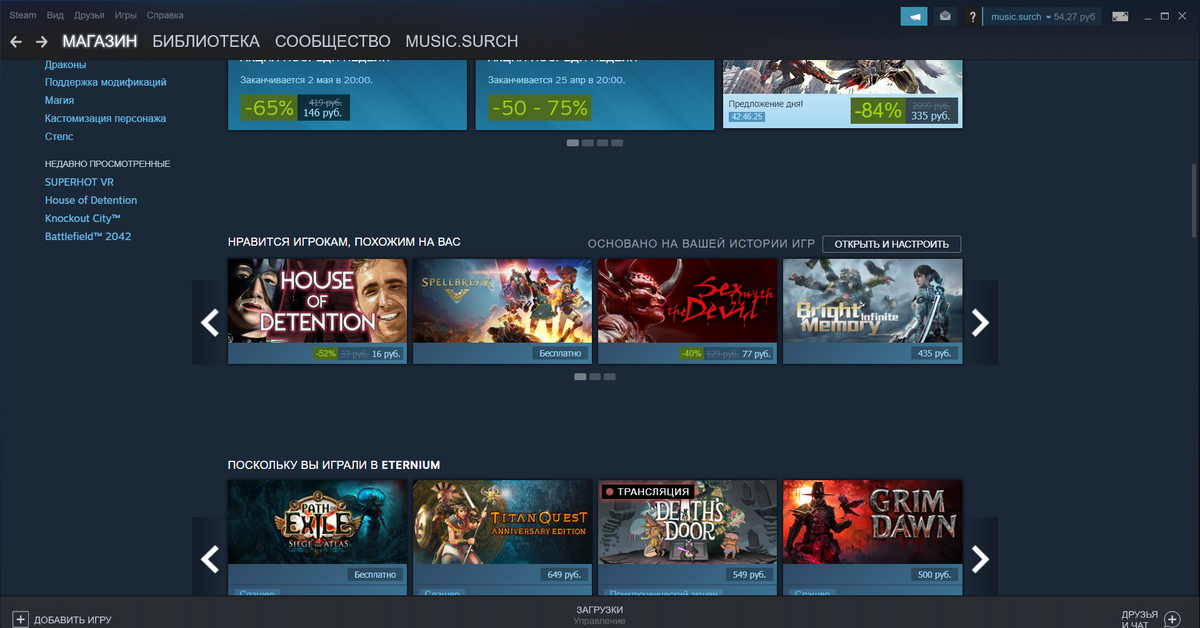The width and height of the screenshot is (1200, 628).
Task: Open the Драконы tag link
Action: (x=66, y=64)
